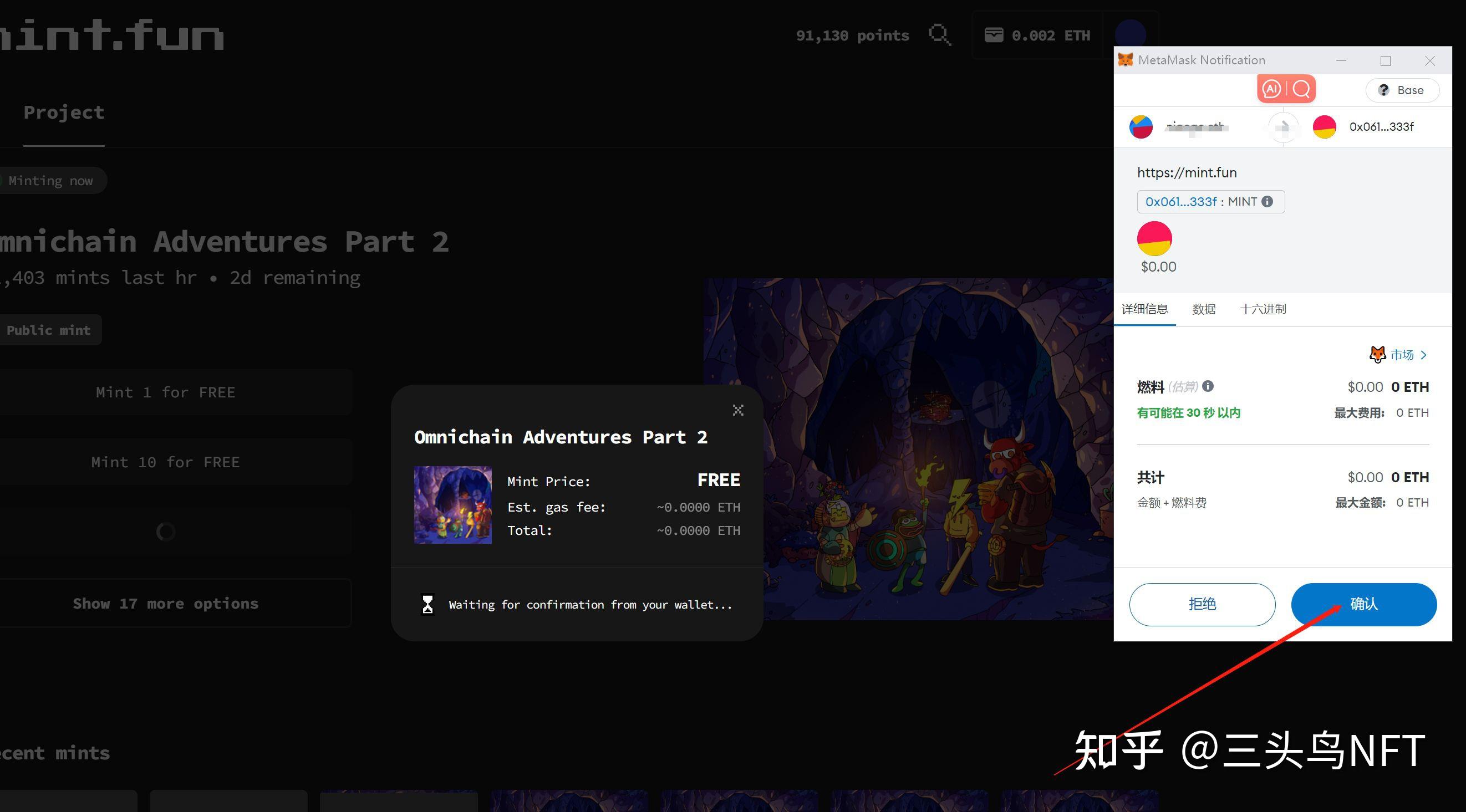Close the Omnichain Adventures mint dialog
The height and width of the screenshot is (812, 1466).
click(x=738, y=410)
